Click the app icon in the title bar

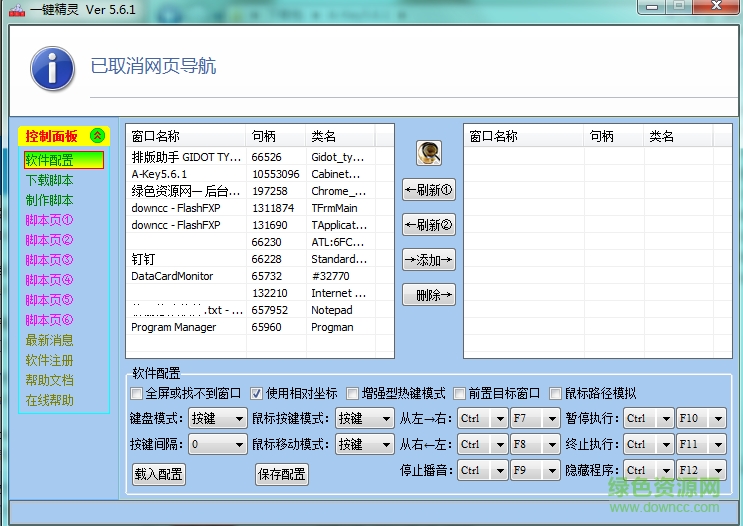[x=18, y=8]
